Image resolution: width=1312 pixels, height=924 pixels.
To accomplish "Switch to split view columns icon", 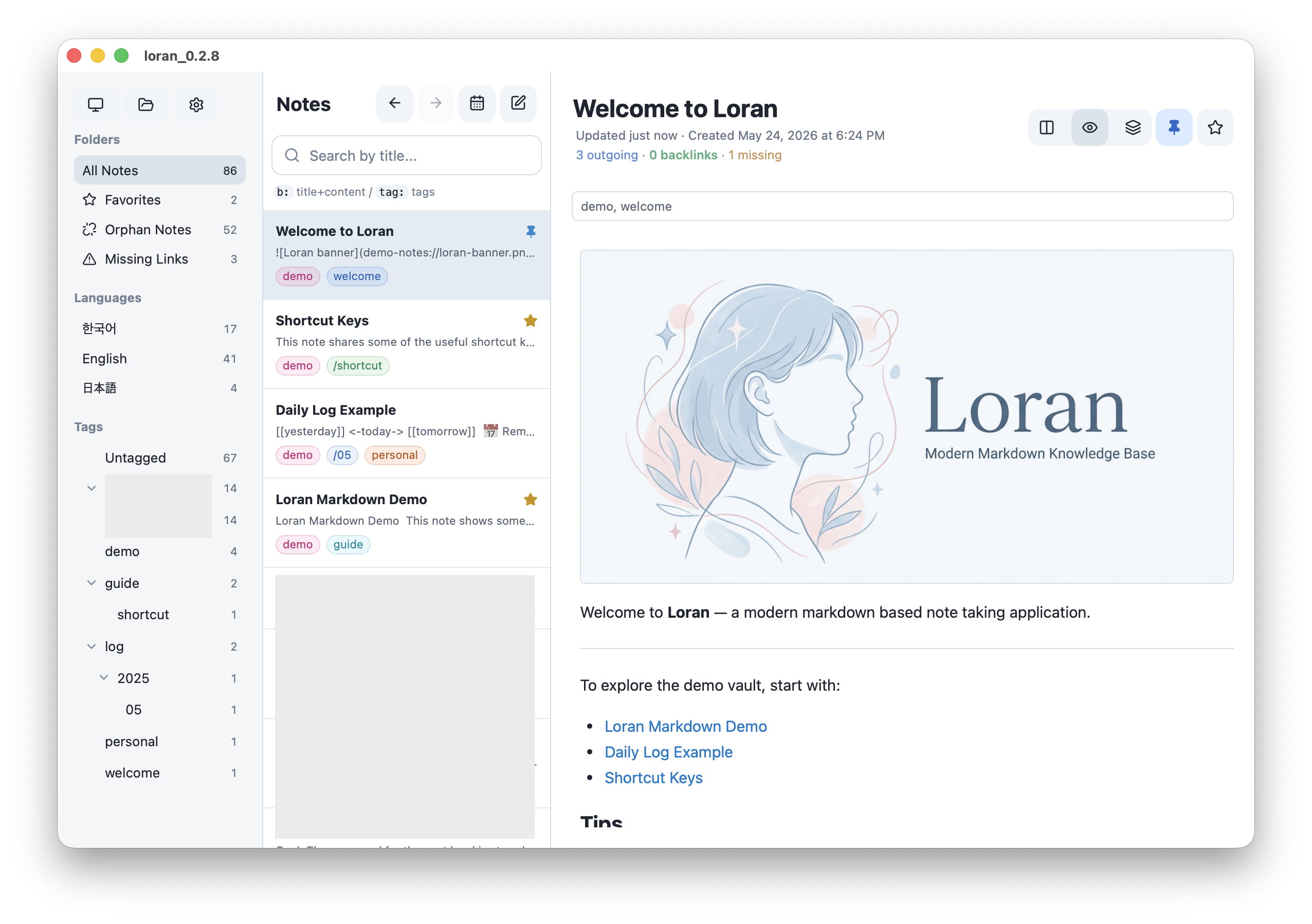I will coord(1046,127).
